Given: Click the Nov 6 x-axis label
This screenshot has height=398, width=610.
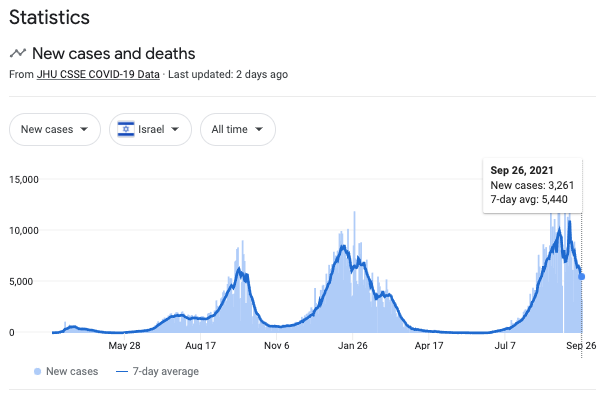Looking at the screenshot, I should [277, 345].
